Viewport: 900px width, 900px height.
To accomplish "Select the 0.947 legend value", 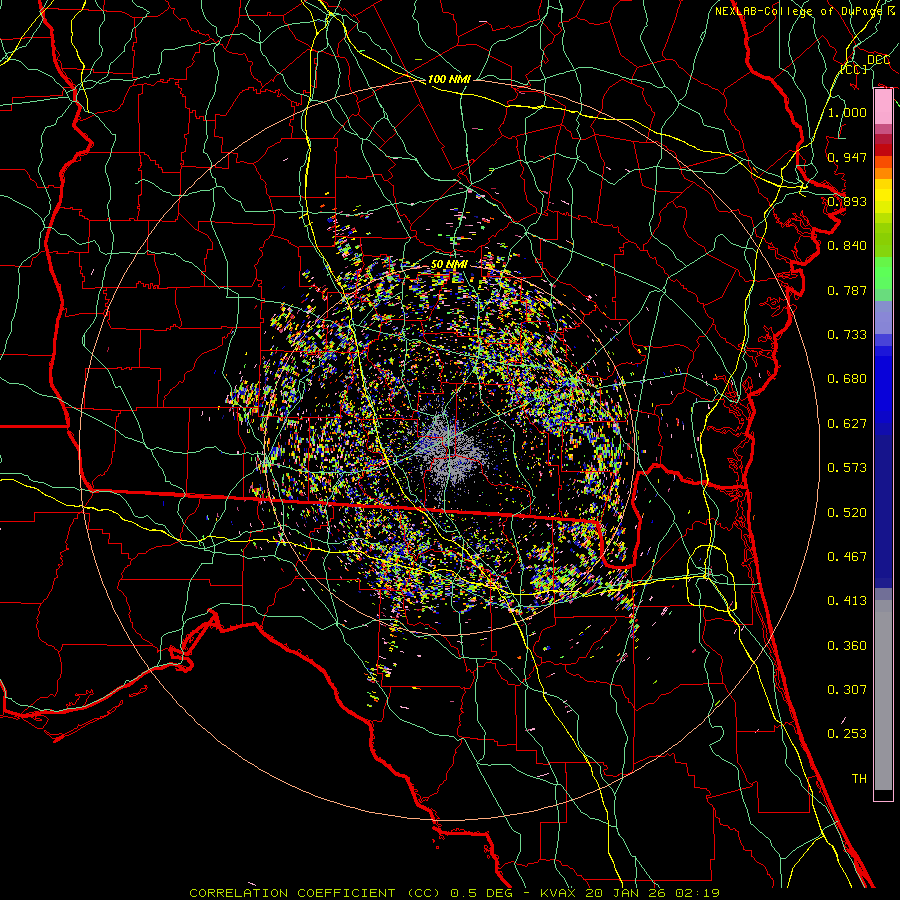I will point(847,157).
